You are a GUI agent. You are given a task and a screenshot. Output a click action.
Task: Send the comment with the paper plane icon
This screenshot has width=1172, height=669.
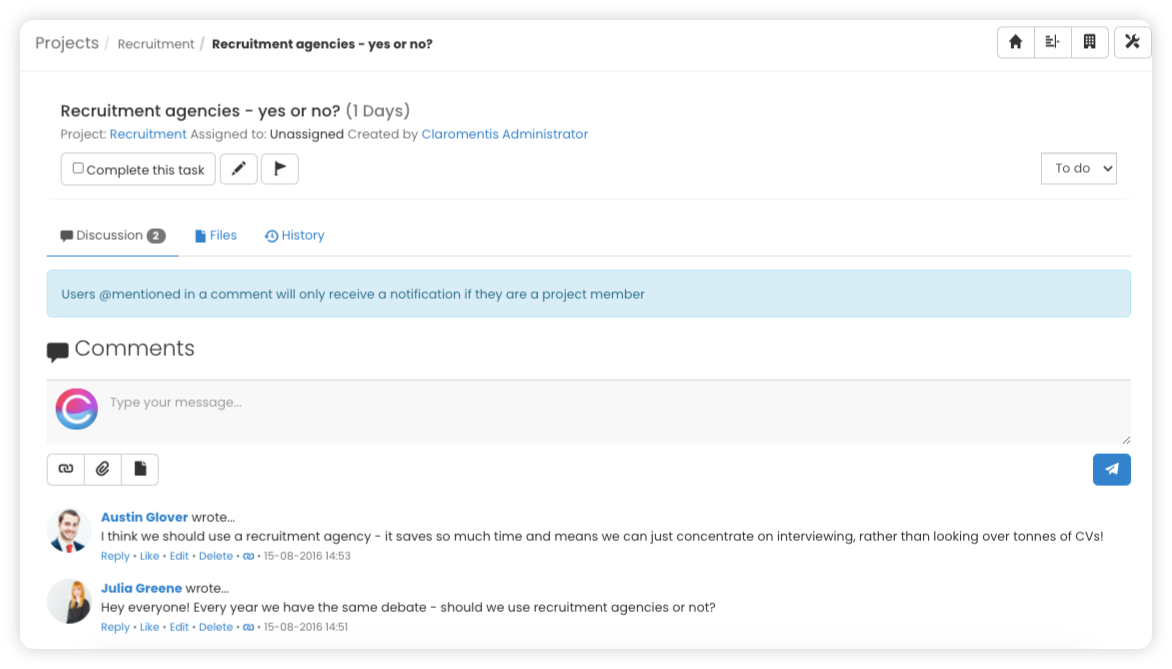(1112, 469)
